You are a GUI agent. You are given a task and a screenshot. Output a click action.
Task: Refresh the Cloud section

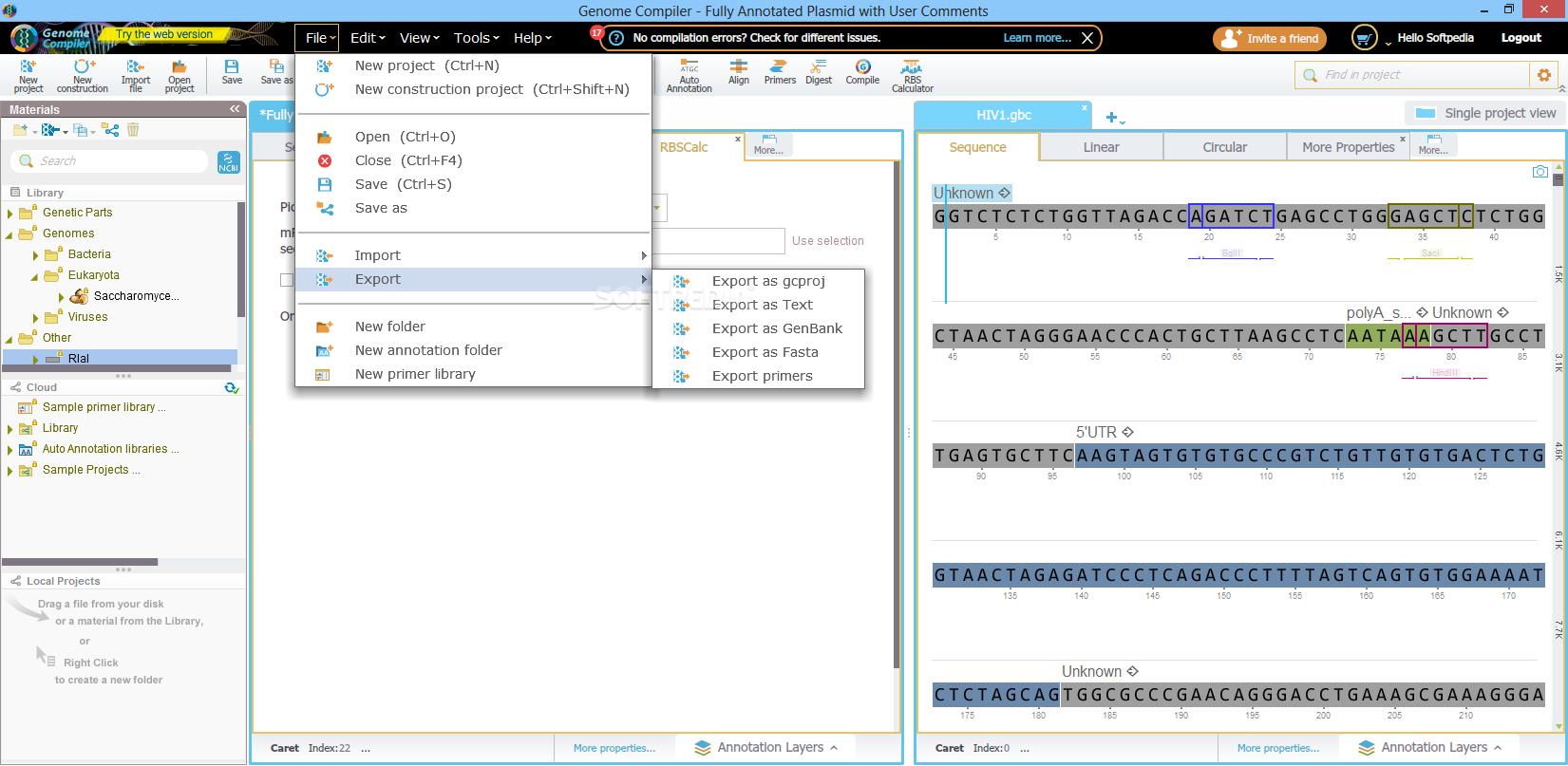tap(232, 387)
